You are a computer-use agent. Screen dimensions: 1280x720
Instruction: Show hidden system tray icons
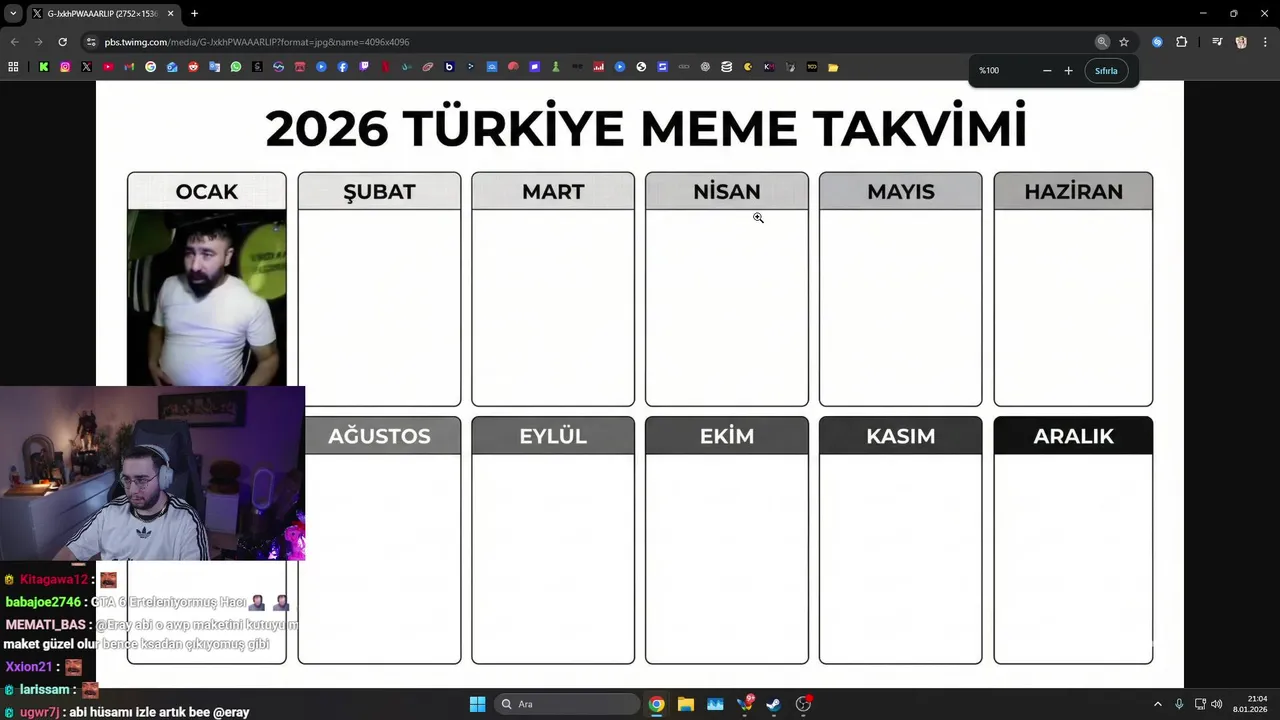coord(1158,704)
